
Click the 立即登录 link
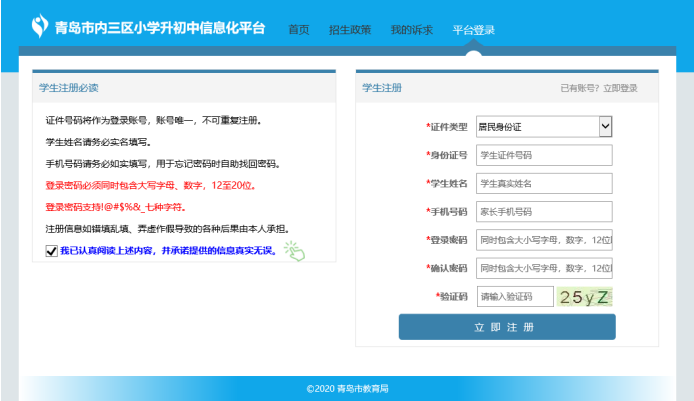coord(620,88)
